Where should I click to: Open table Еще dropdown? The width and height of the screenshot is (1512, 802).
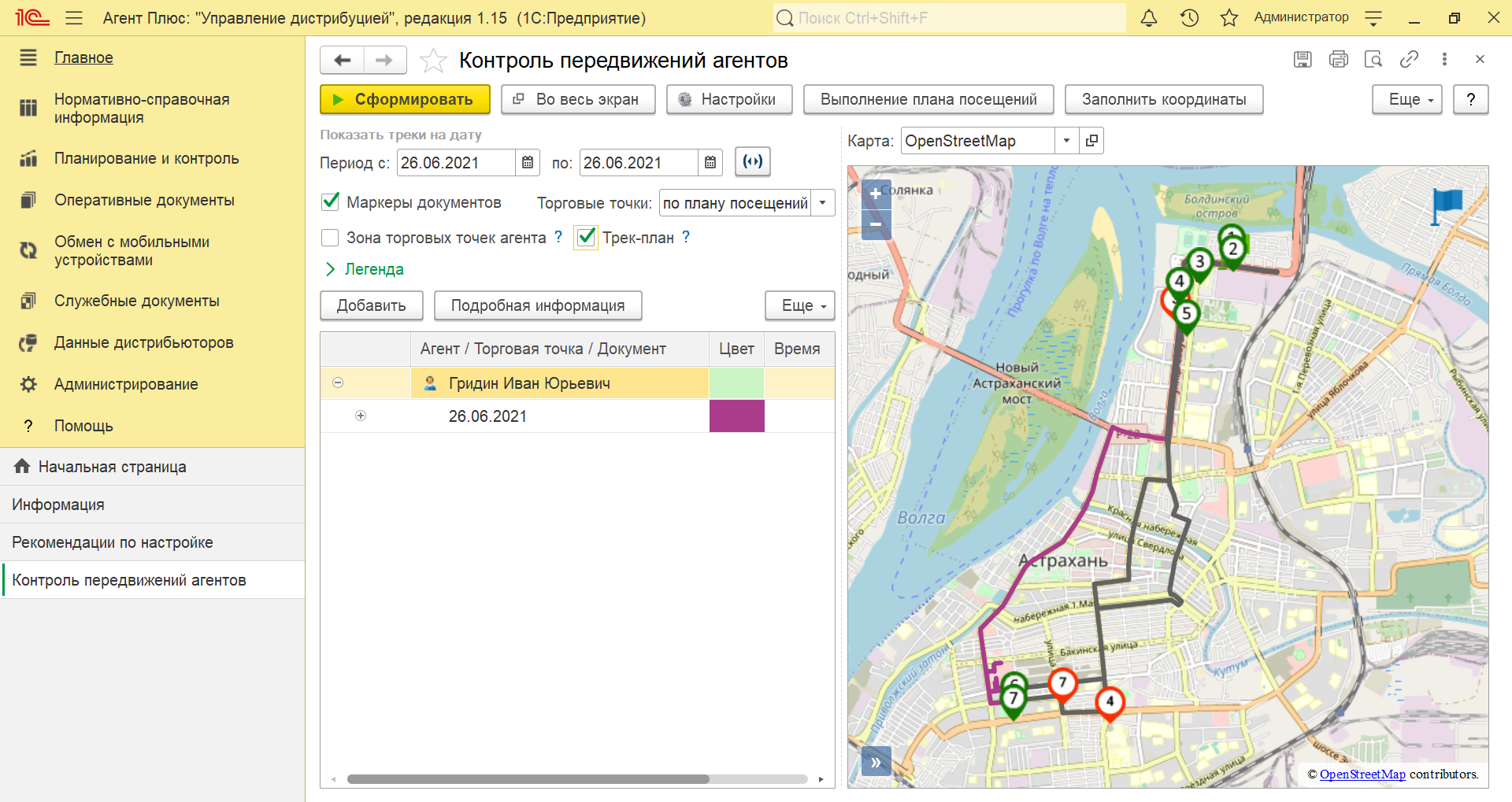click(x=799, y=305)
